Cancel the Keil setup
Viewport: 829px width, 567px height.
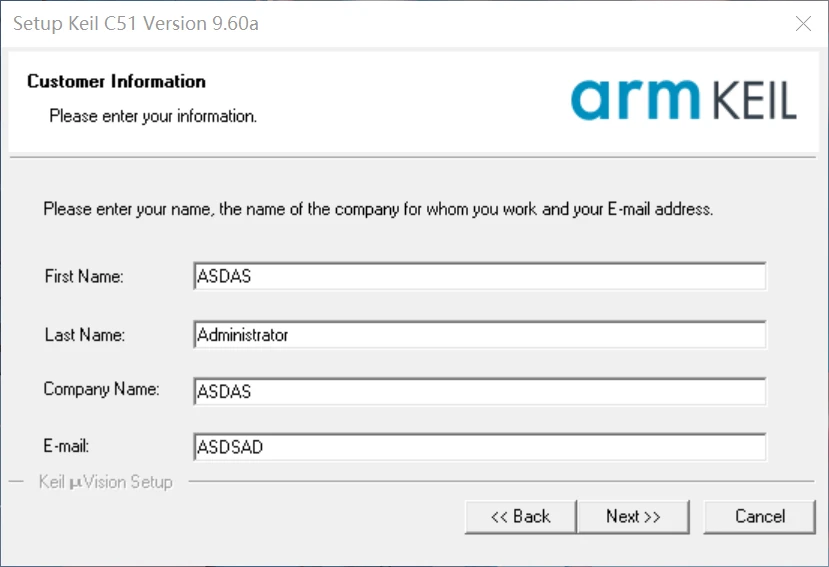pos(760,516)
